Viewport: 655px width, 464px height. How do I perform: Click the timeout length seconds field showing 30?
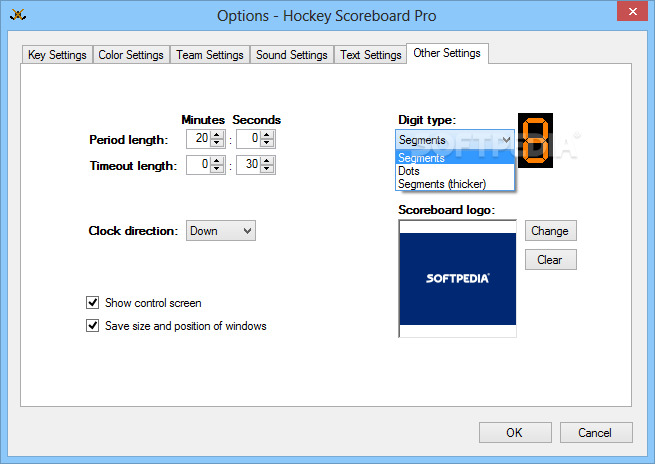point(249,165)
